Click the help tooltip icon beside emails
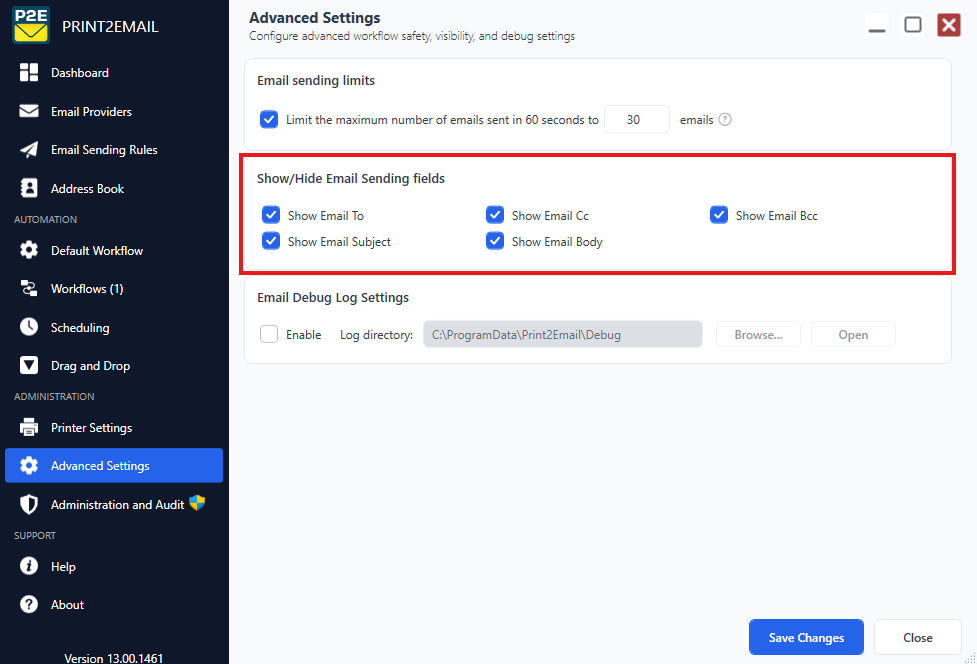Screen dimensions: 977x664 [725, 120]
